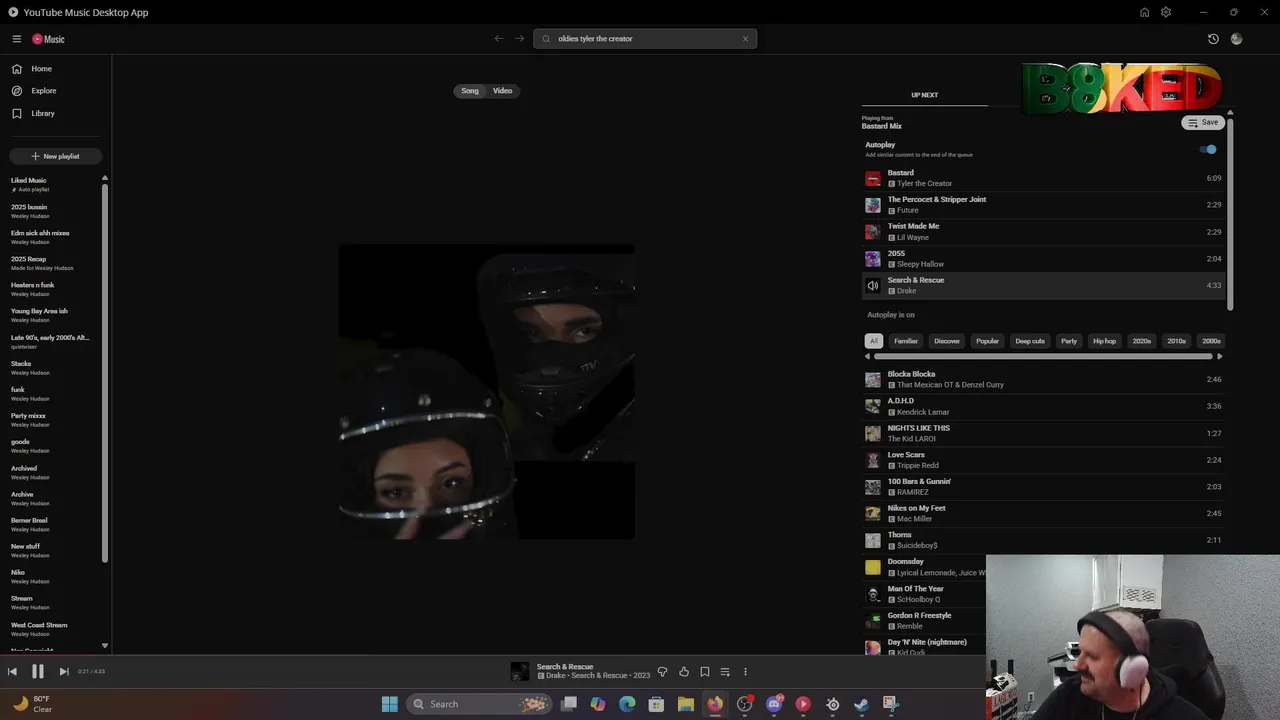Select the Party filter chip
1280x720 pixels.
[1069, 341]
